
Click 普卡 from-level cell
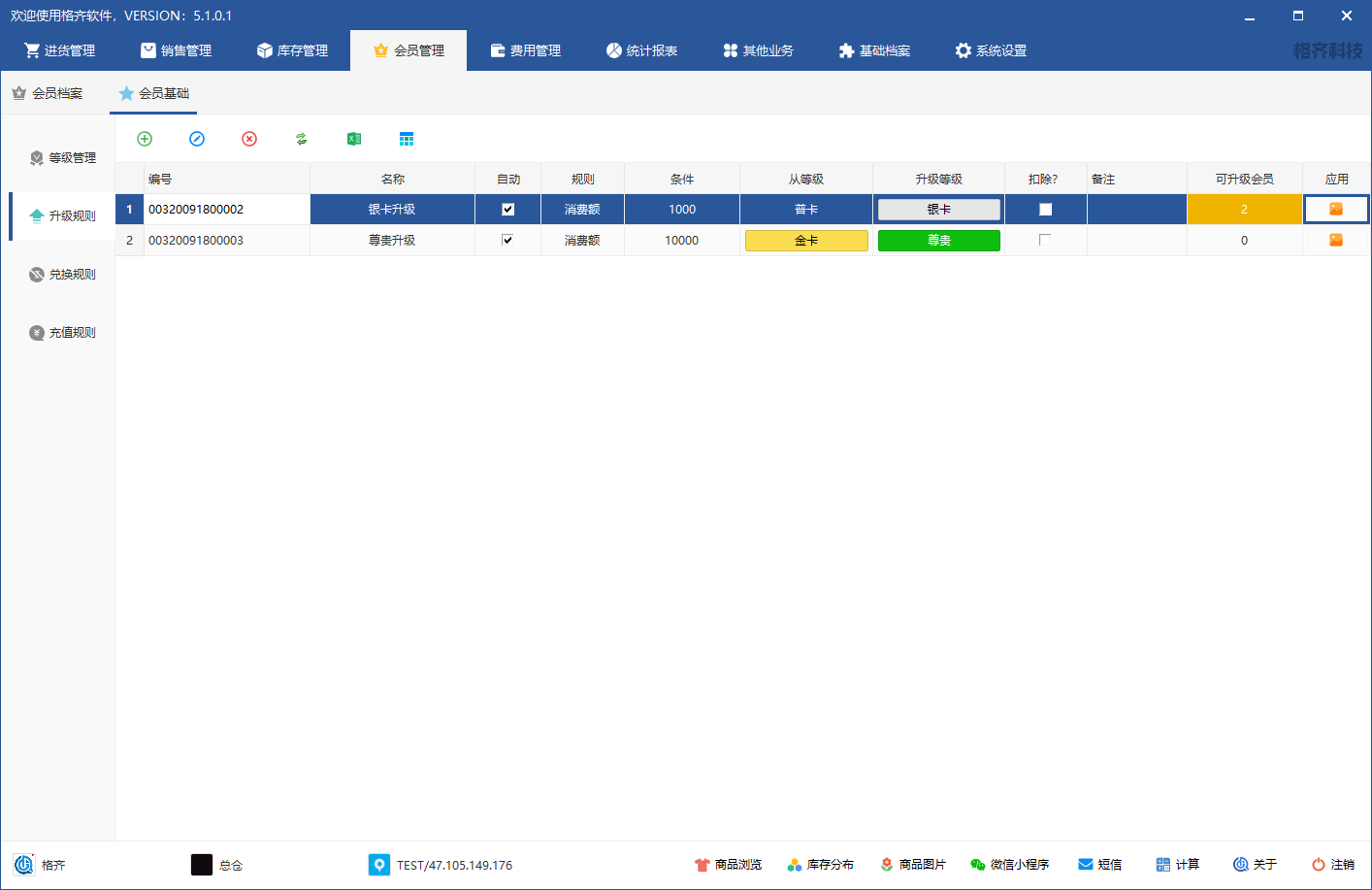806,209
